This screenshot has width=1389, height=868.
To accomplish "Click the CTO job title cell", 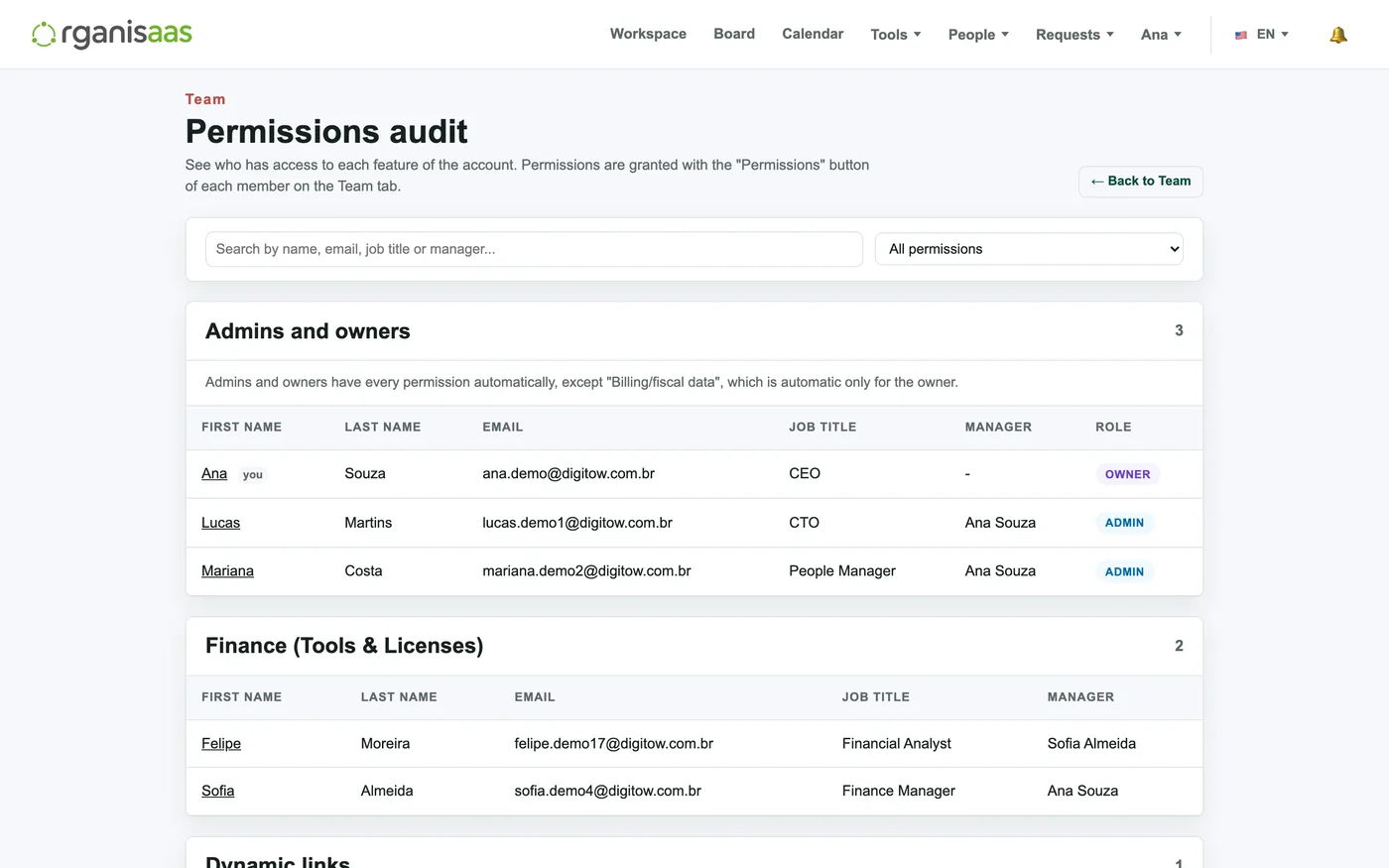I will tap(804, 523).
